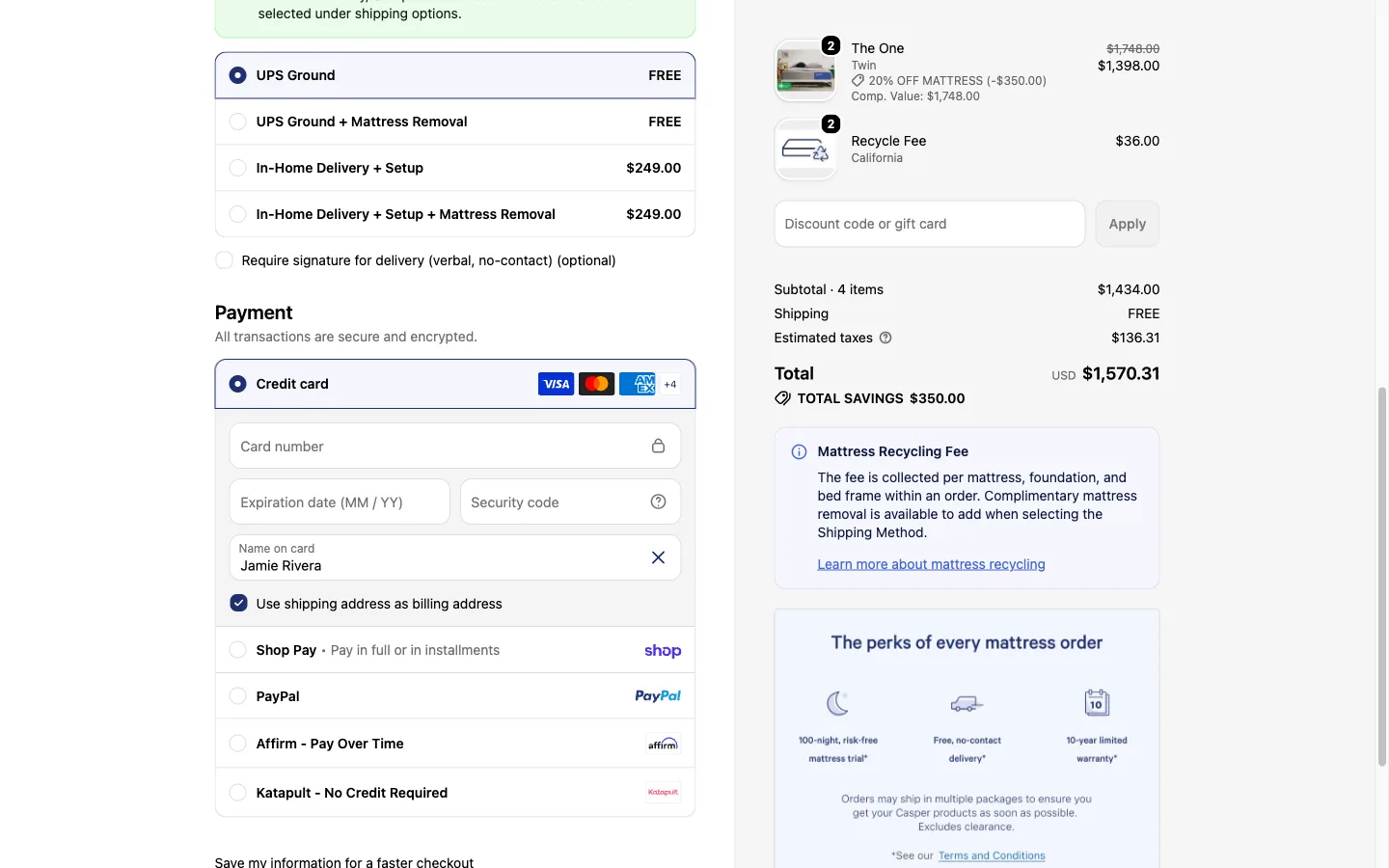
Task: Click the 10-year warranty calendar icon
Action: pyautogui.click(x=1097, y=702)
